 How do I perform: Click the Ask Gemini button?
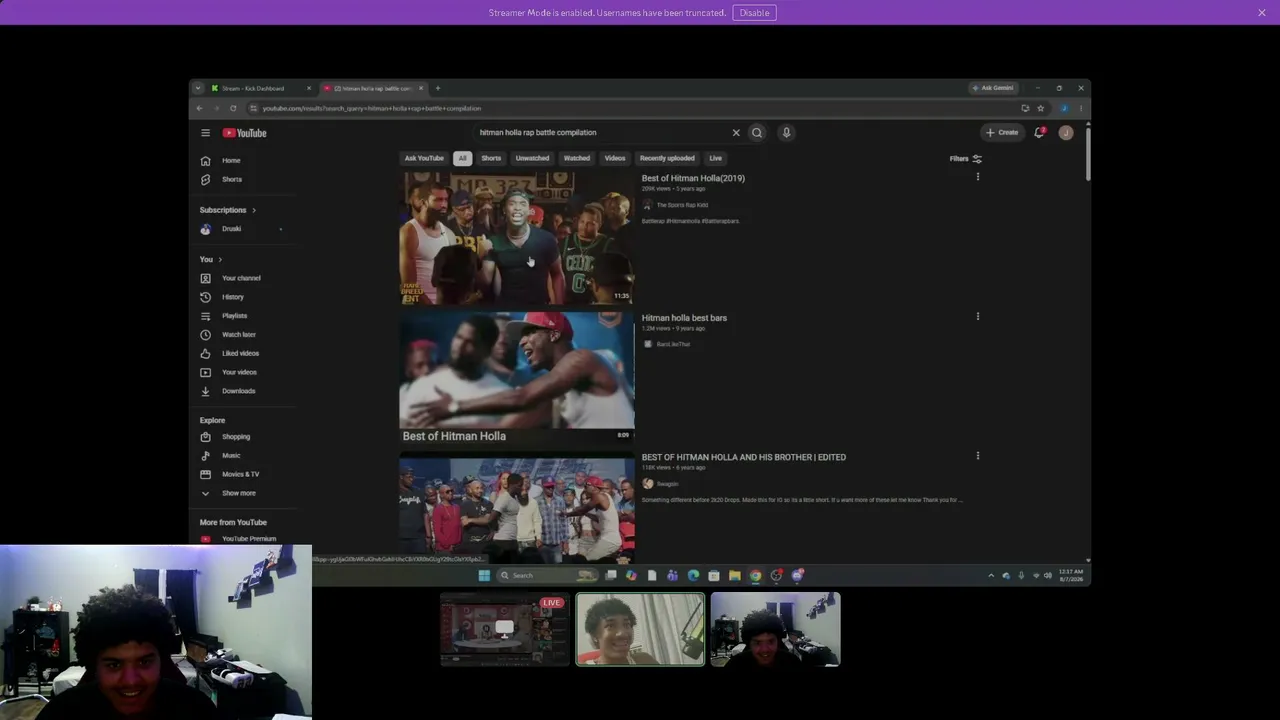993,88
